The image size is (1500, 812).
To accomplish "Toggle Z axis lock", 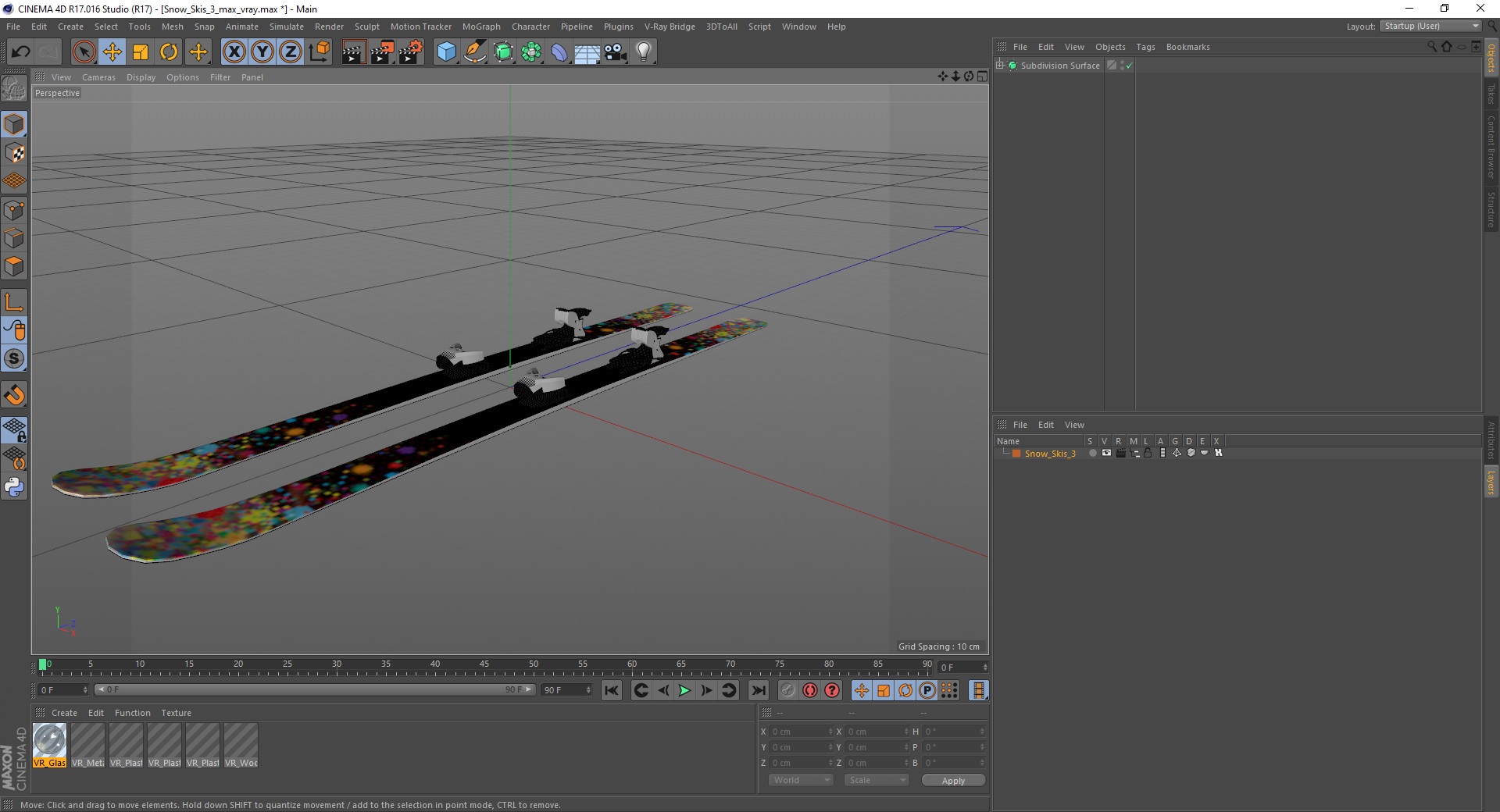I will coord(291,52).
